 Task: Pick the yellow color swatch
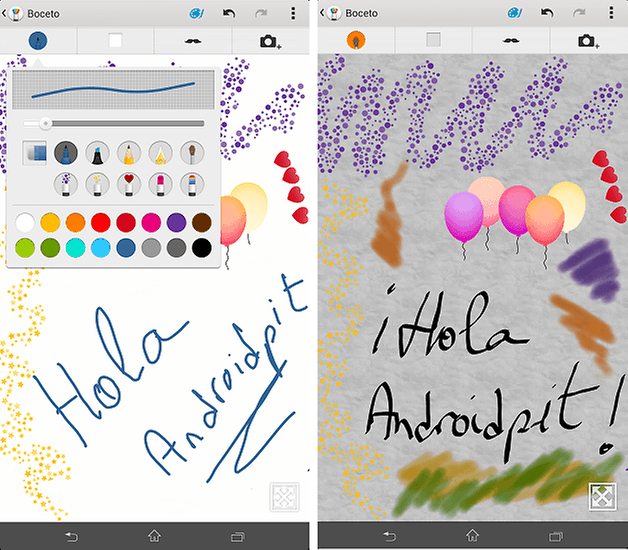point(50,222)
